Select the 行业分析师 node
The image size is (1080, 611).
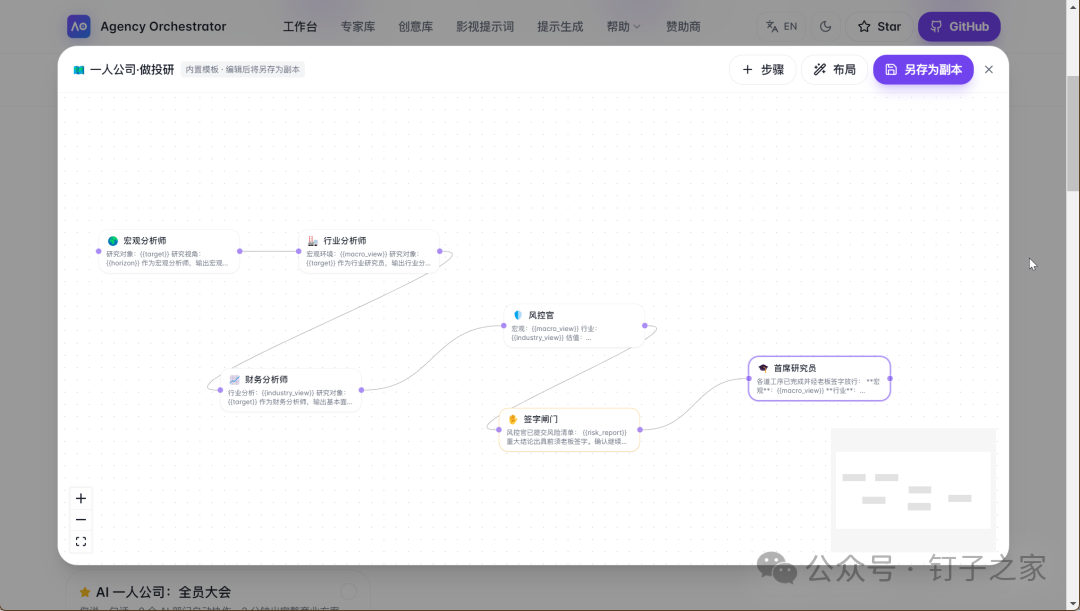click(368, 251)
